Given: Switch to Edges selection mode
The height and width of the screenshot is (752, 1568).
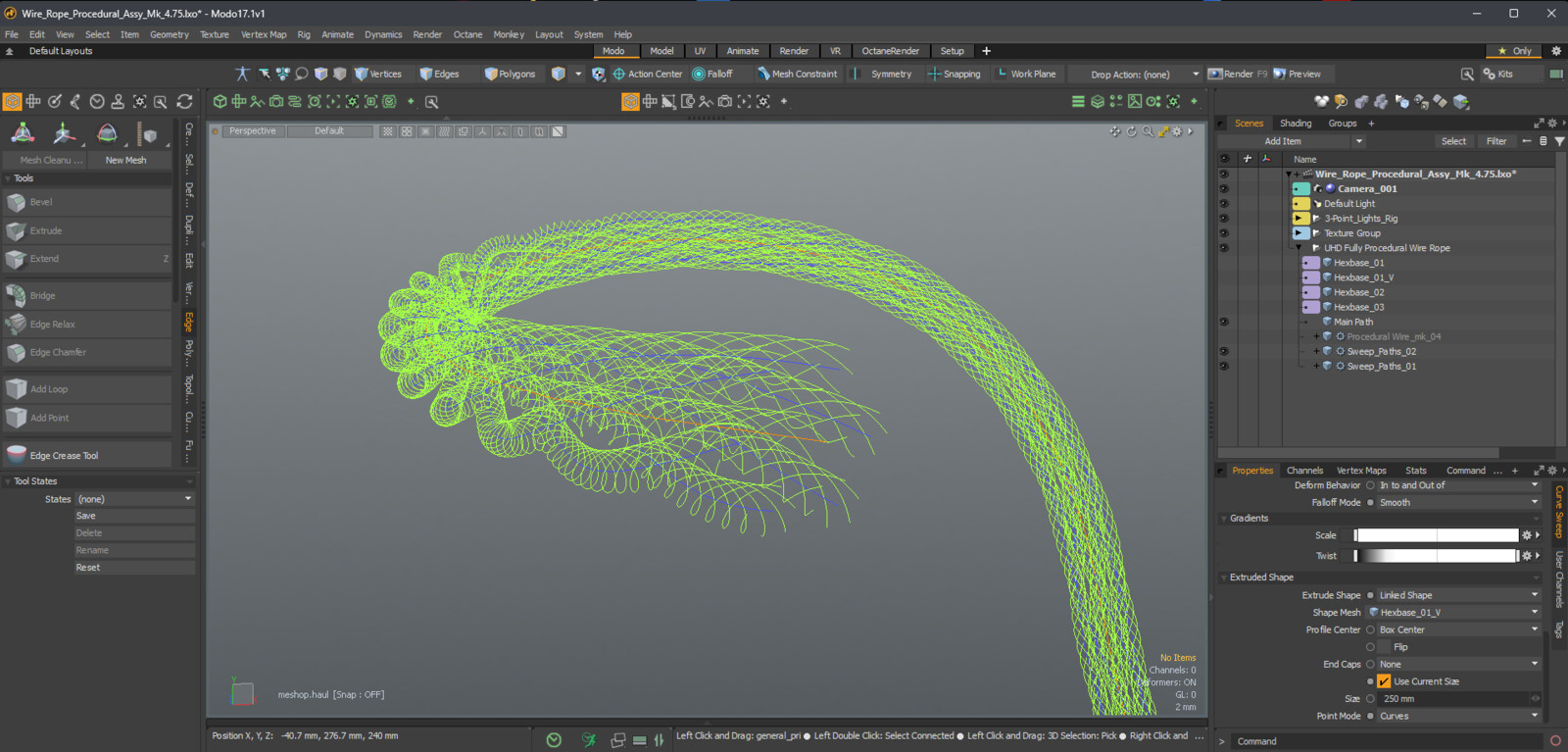Looking at the screenshot, I should [440, 74].
